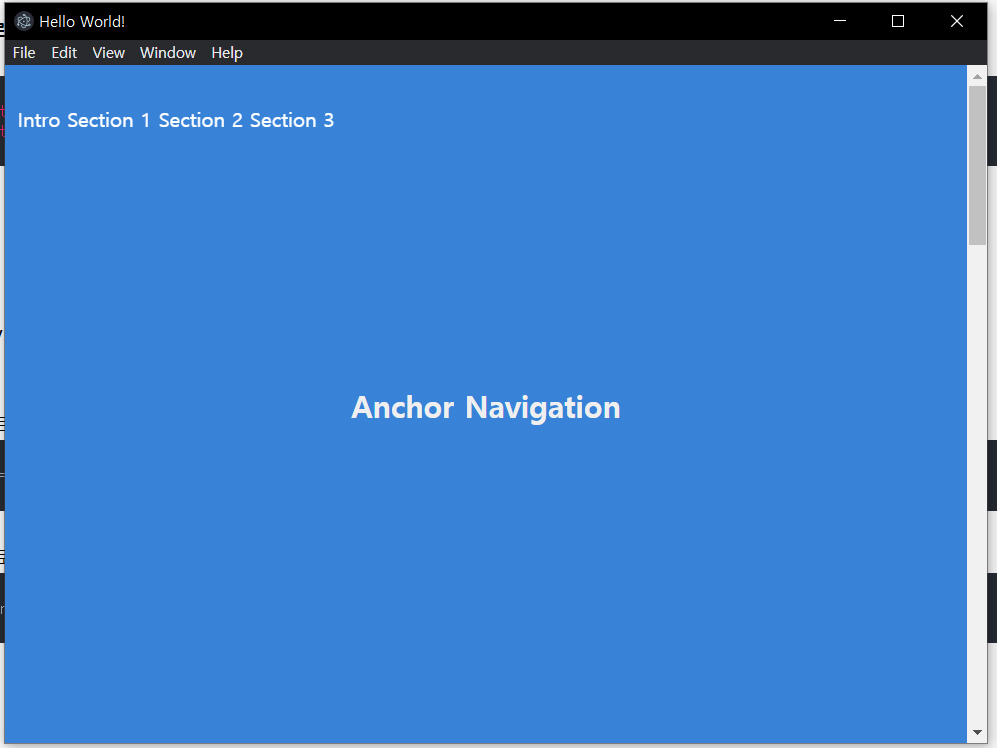Open the View menu
997x748 pixels.
[109, 53]
